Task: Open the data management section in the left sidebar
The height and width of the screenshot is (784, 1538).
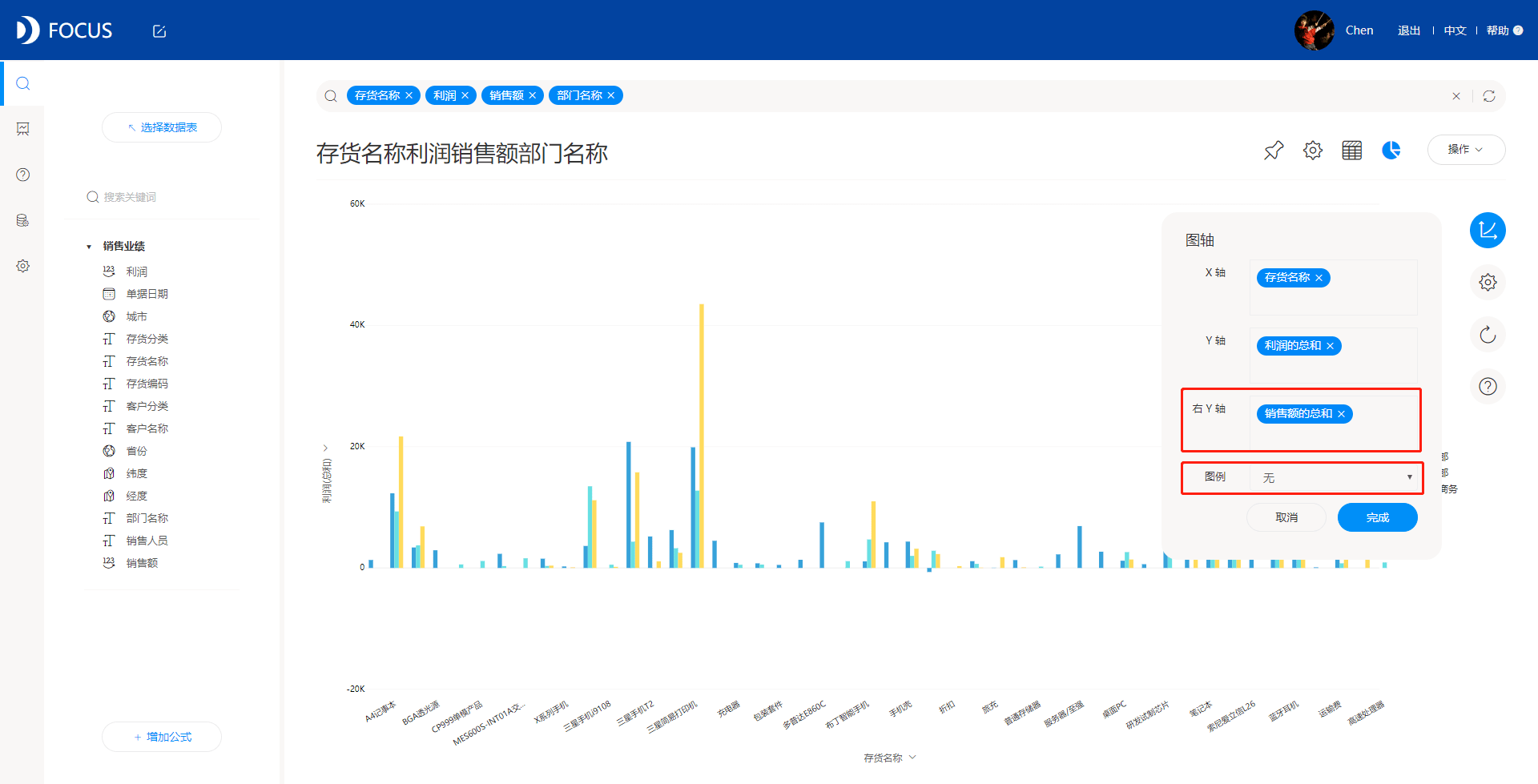Action: point(22,220)
